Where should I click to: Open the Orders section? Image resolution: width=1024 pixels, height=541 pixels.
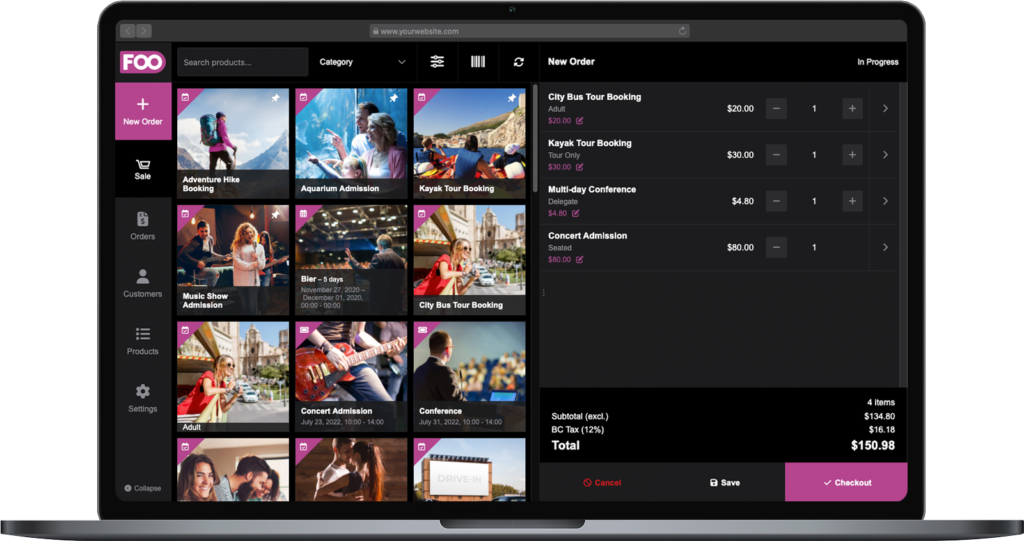143,226
